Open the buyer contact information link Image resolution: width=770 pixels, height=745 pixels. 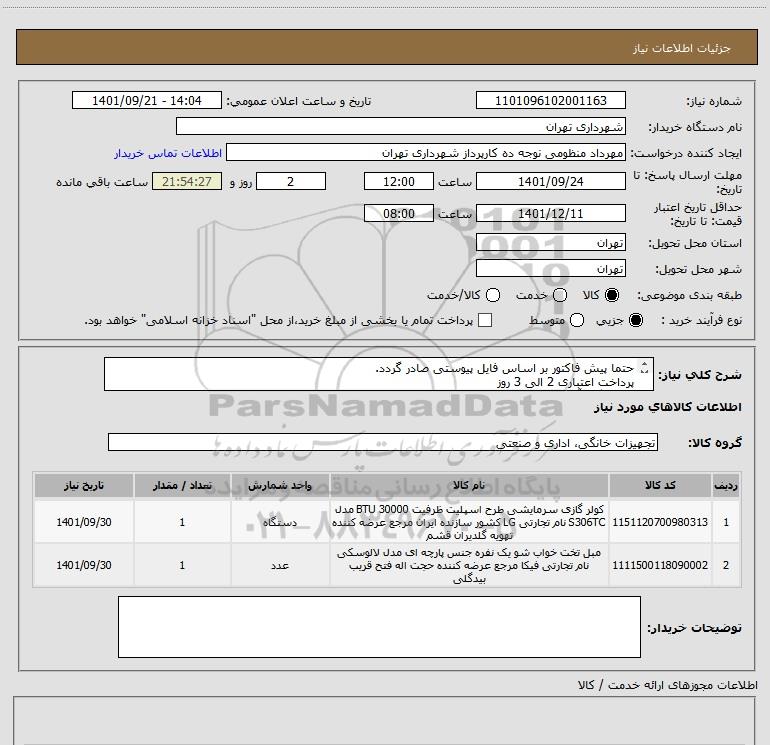[x=168, y=153]
